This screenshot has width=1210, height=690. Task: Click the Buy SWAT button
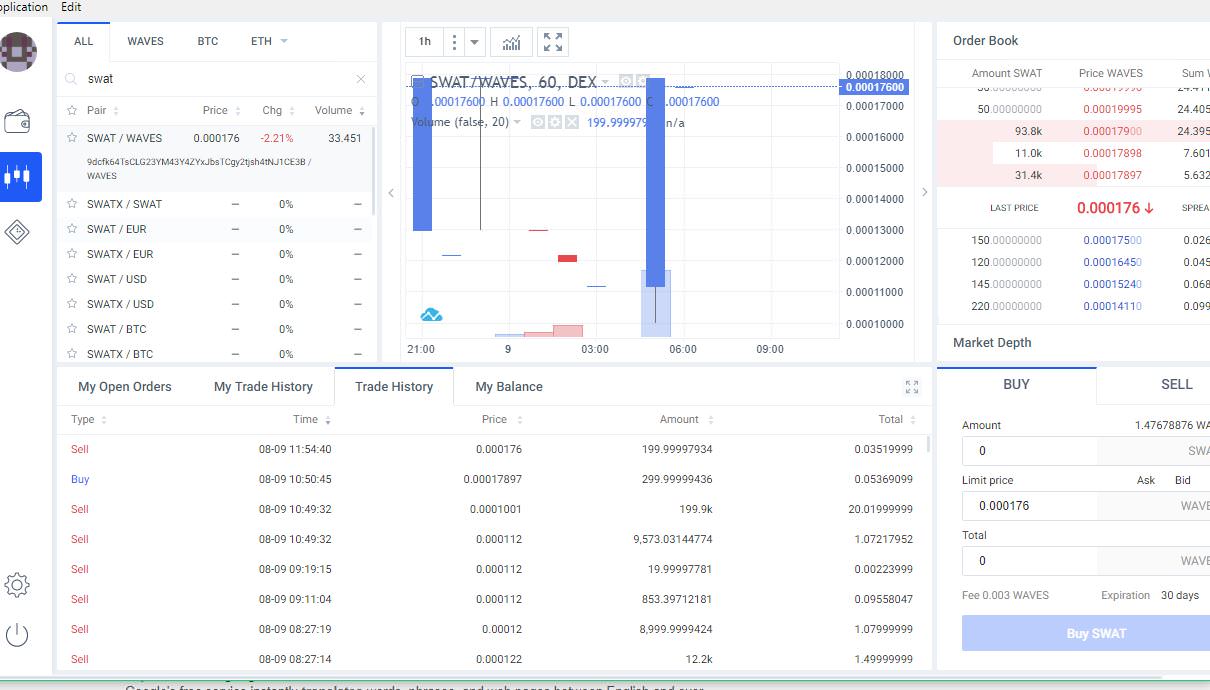tap(1086, 633)
